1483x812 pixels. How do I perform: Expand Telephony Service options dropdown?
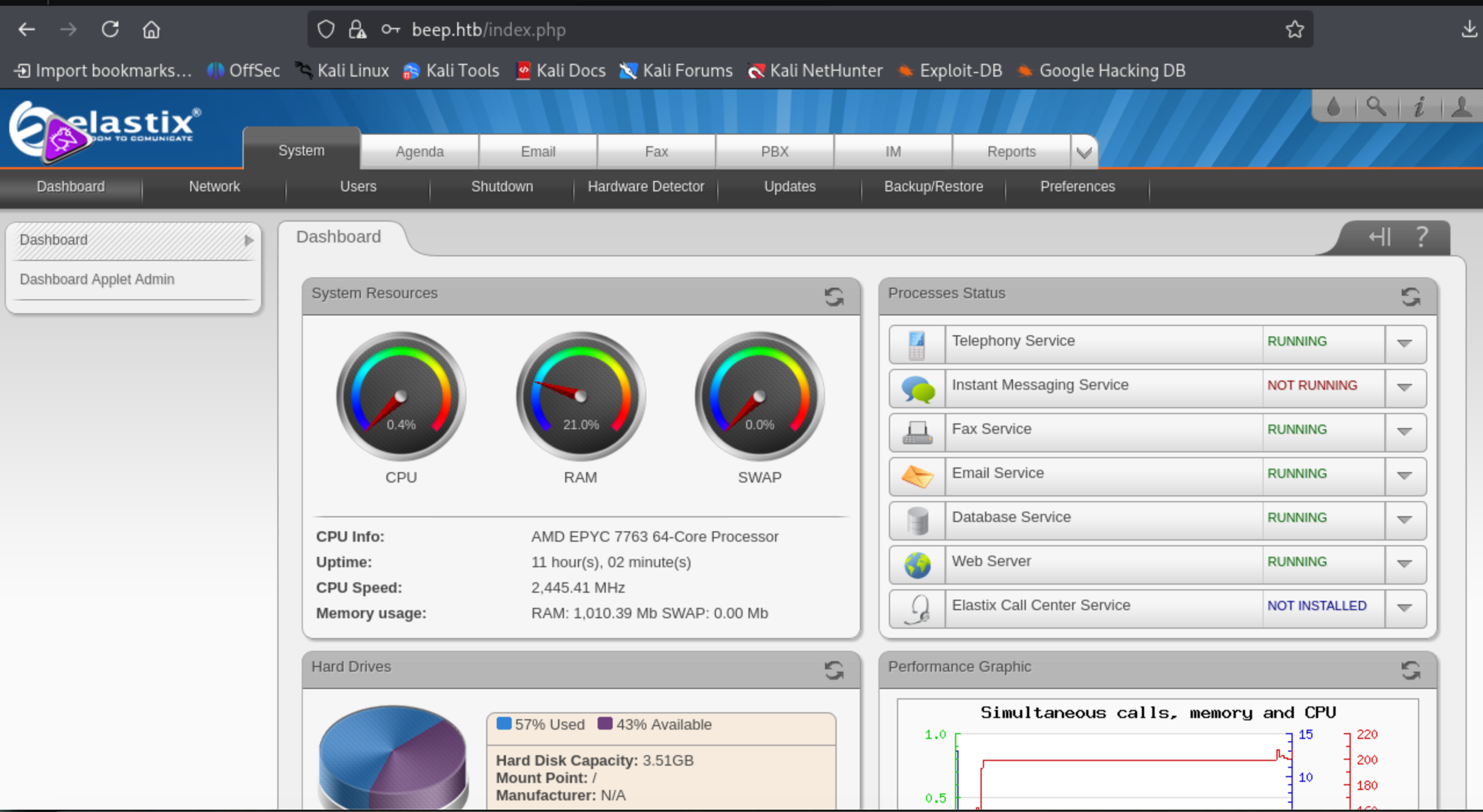1404,343
